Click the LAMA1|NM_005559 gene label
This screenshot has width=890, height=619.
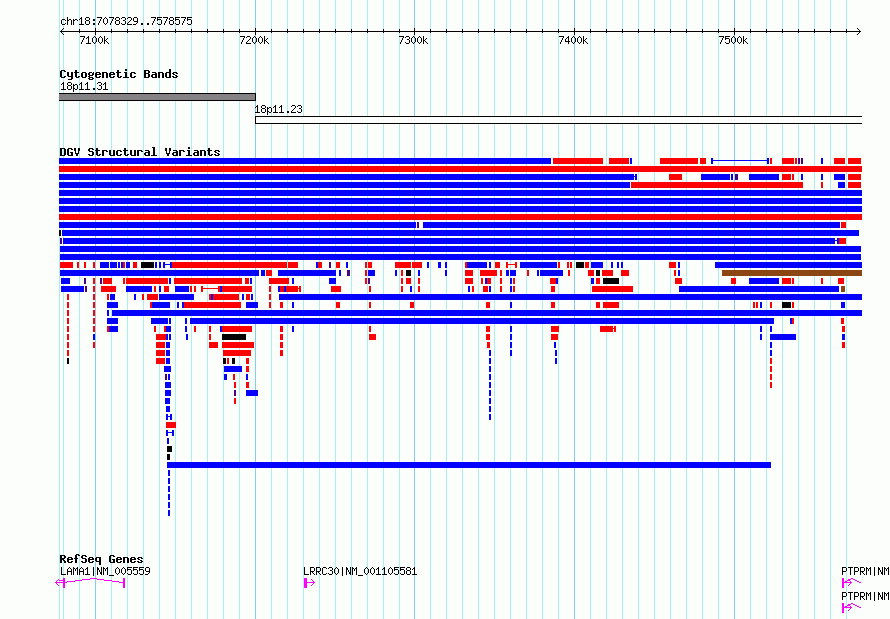105,571
